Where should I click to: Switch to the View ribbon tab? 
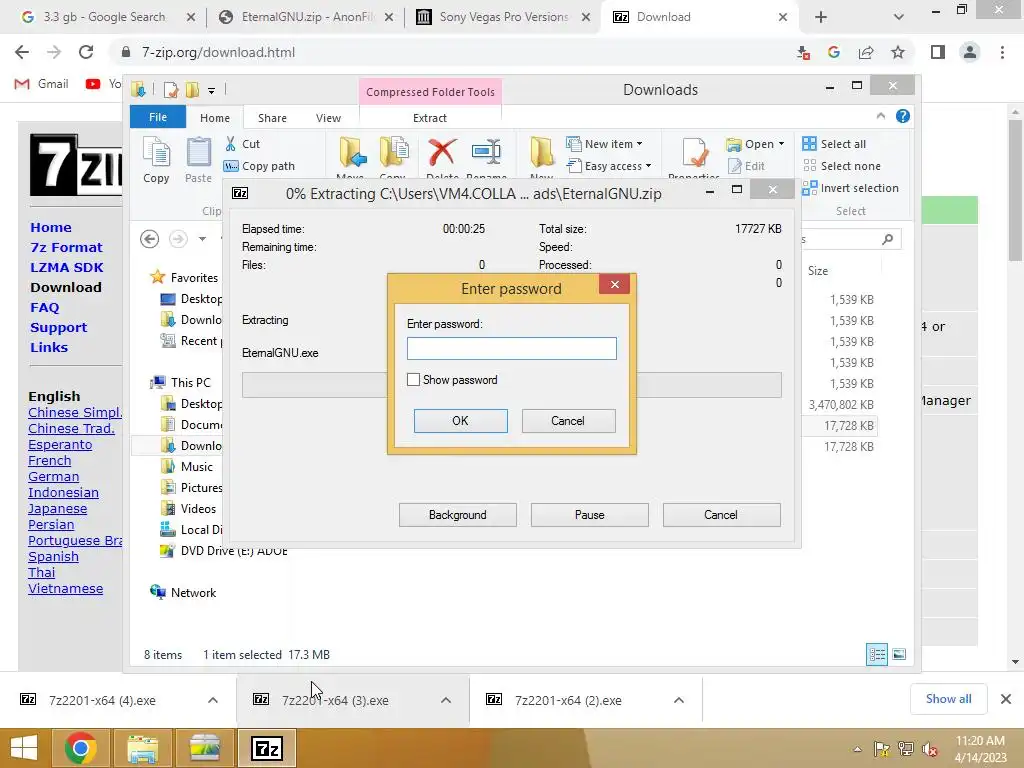click(x=328, y=118)
